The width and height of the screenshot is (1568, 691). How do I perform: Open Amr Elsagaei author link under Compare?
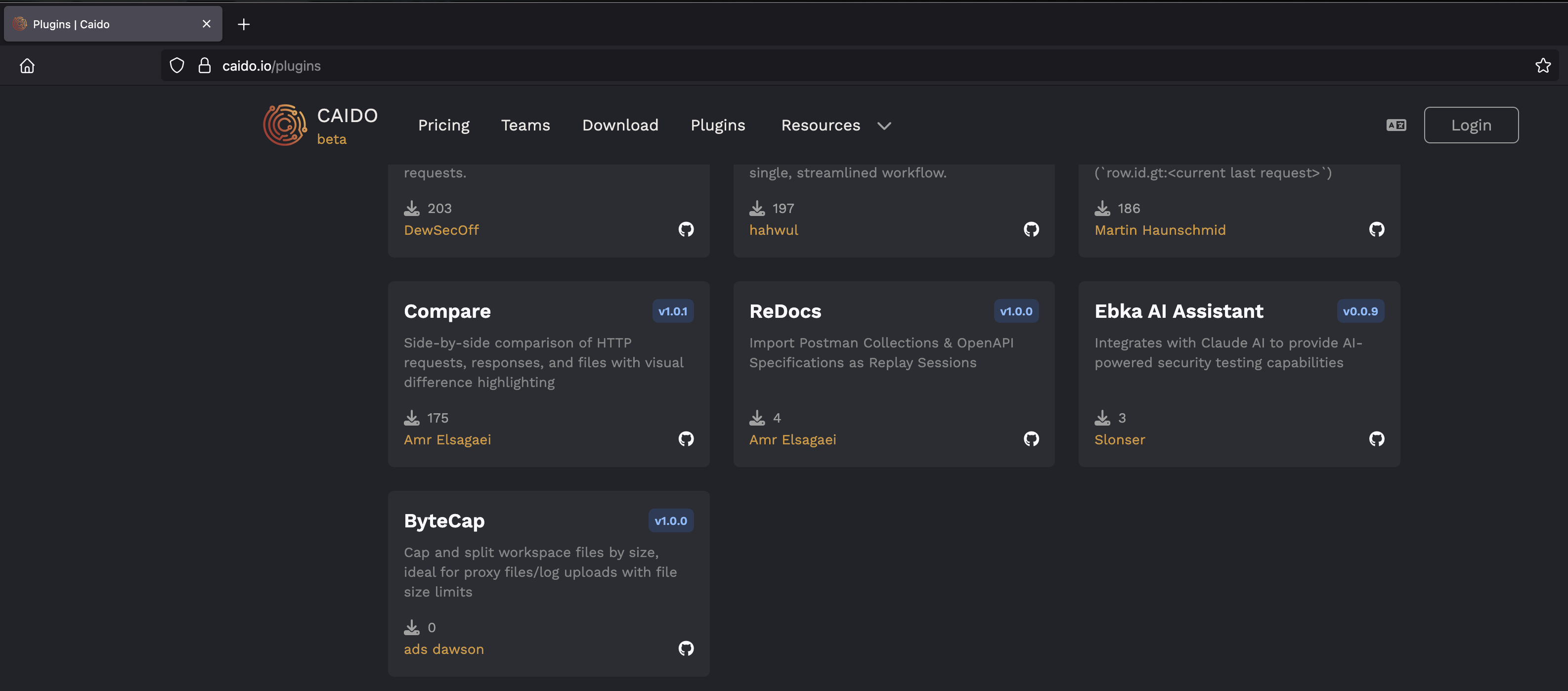[447, 439]
